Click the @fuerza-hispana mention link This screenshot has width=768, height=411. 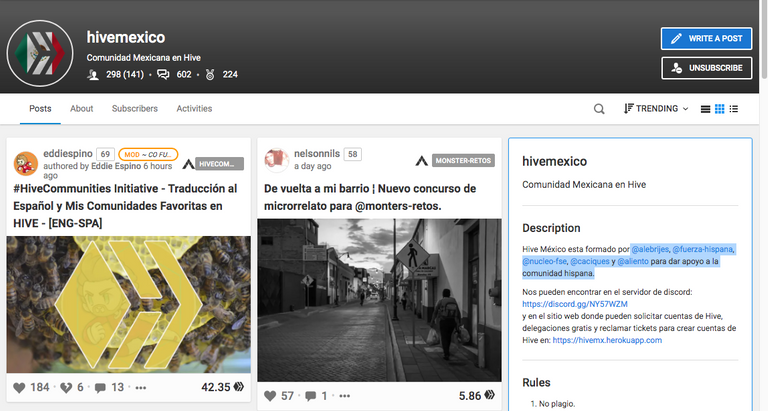click(702, 249)
